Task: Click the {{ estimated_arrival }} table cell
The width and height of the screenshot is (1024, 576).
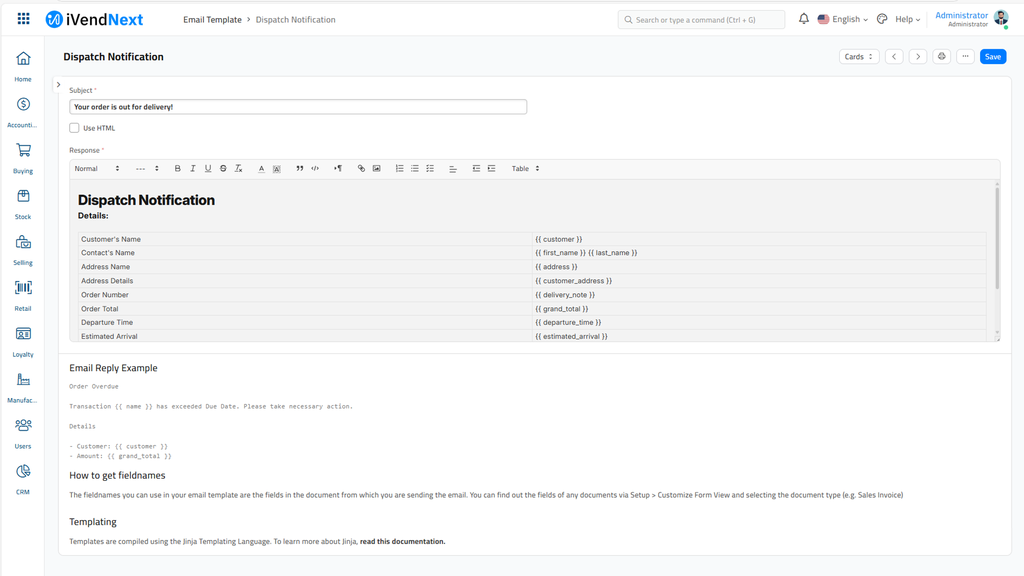Action: click(x=759, y=336)
